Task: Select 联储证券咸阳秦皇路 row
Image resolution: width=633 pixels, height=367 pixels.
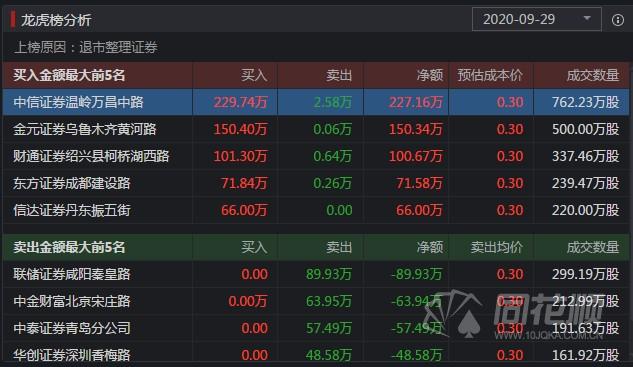Action: point(316,274)
